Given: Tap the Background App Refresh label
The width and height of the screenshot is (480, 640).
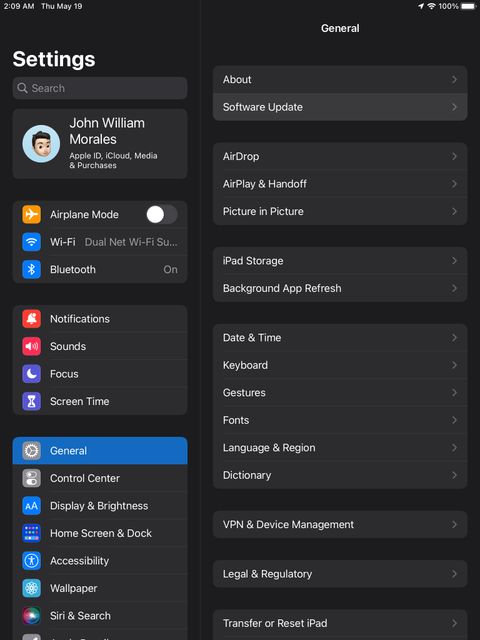Looking at the screenshot, I should click(282, 288).
